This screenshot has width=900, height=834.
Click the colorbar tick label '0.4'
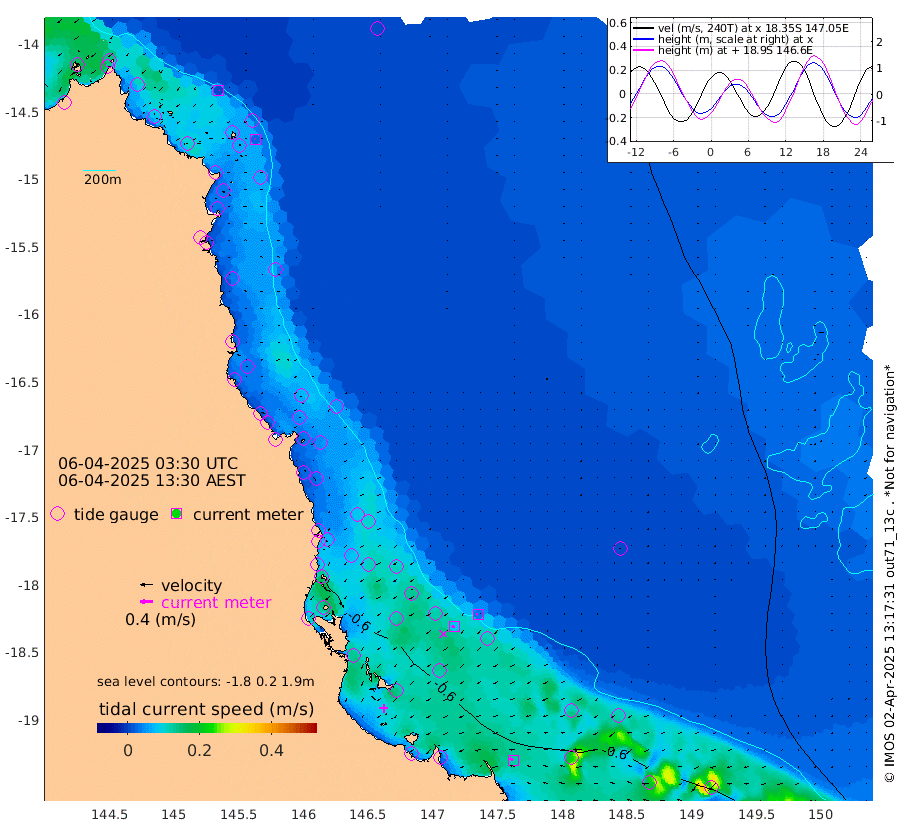(271, 750)
